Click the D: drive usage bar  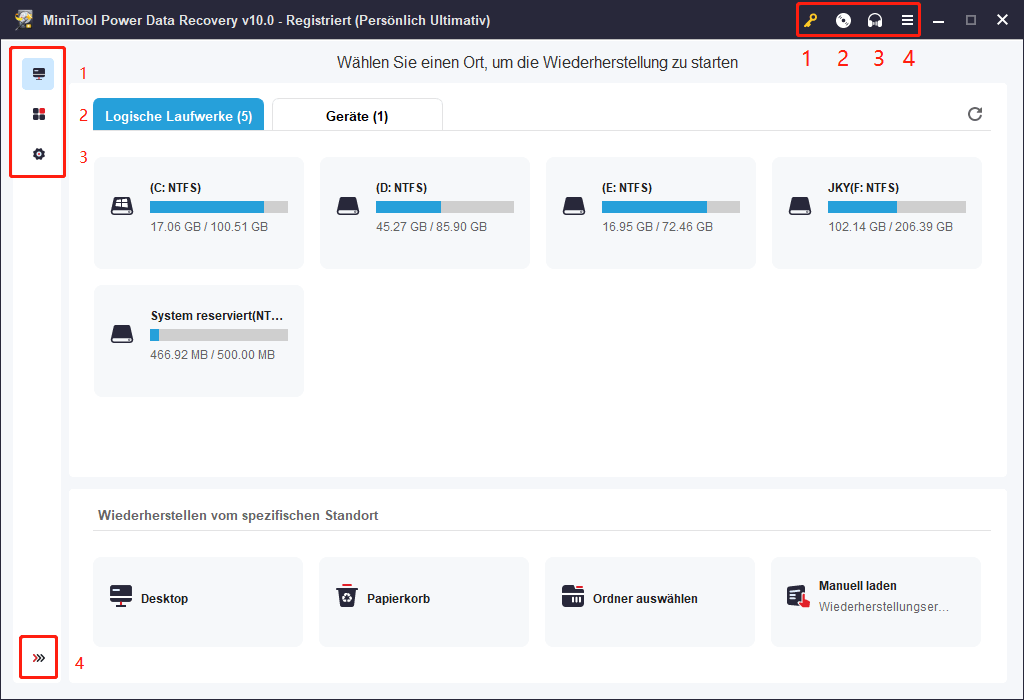coord(445,207)
